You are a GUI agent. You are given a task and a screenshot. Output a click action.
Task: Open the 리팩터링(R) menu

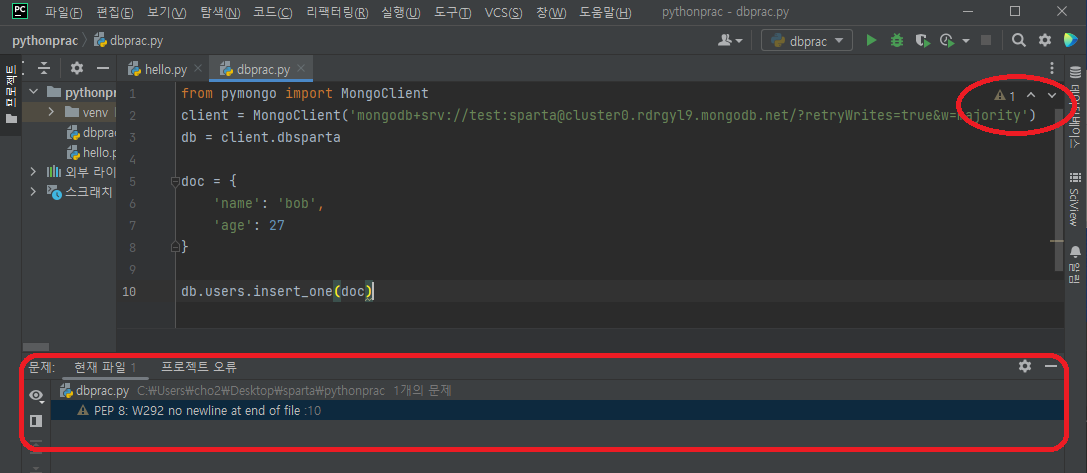pyautogui.click(x=337, y=12)
